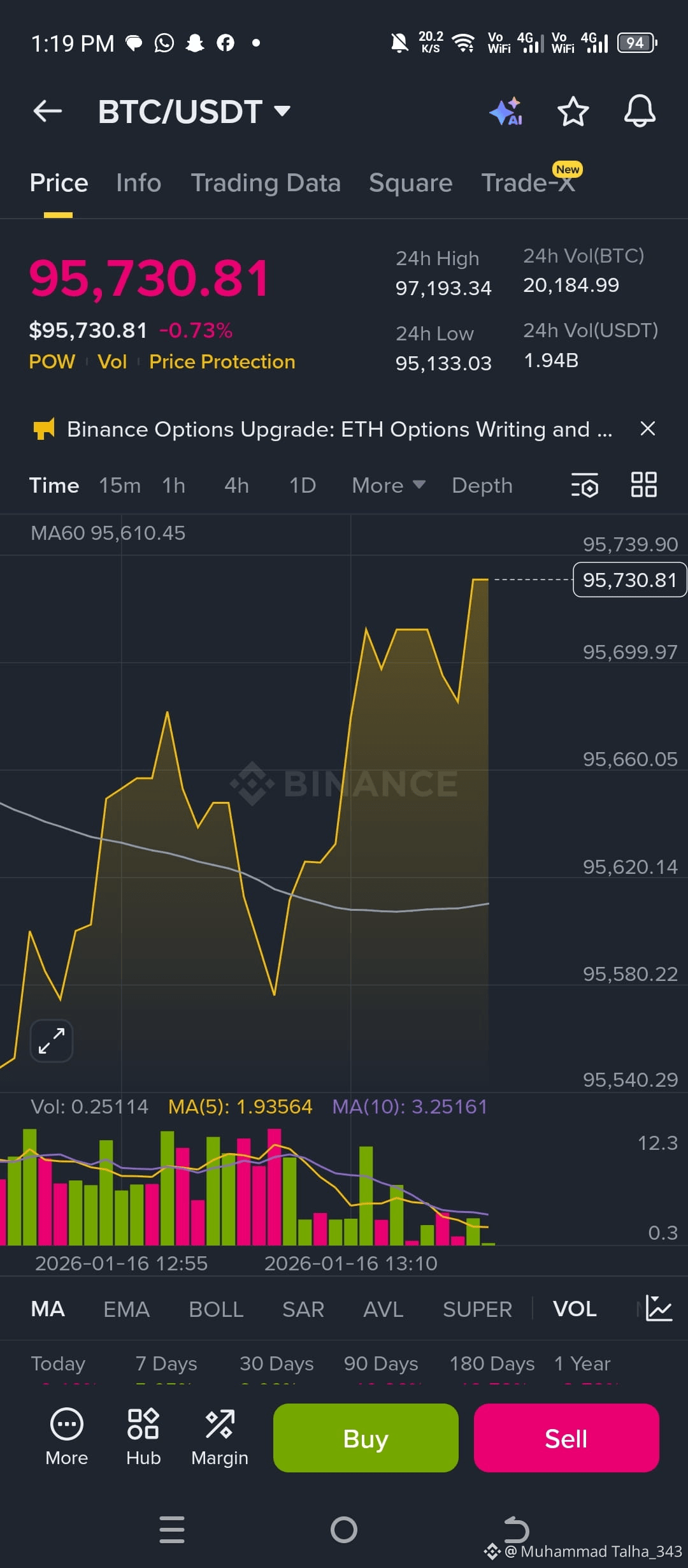Screen dimensions: 688x1568
Task: Tap the muted notifications bell status icon
Action: click(x=399, y=43)
